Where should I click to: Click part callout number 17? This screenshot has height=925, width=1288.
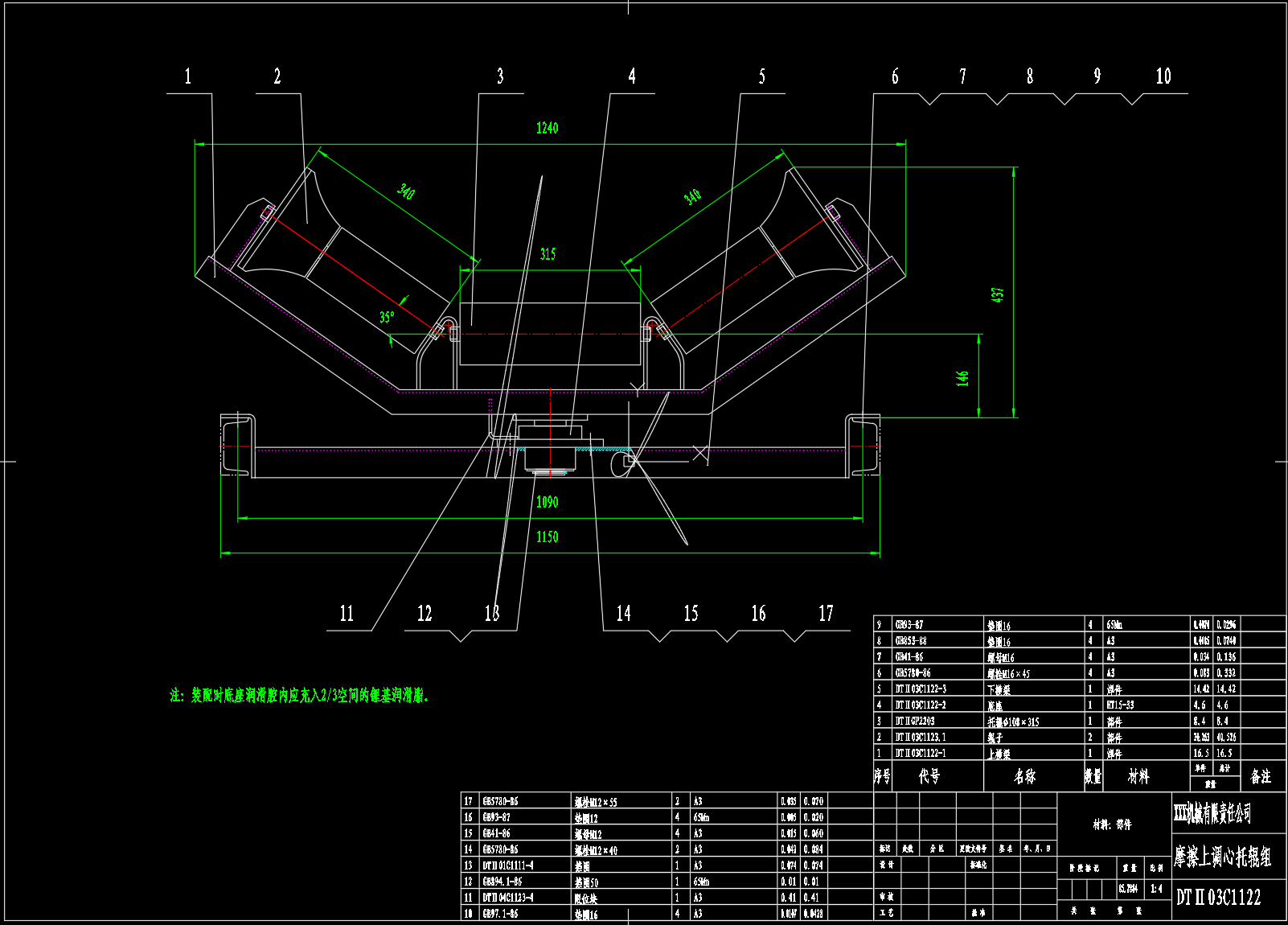(826, 614)
